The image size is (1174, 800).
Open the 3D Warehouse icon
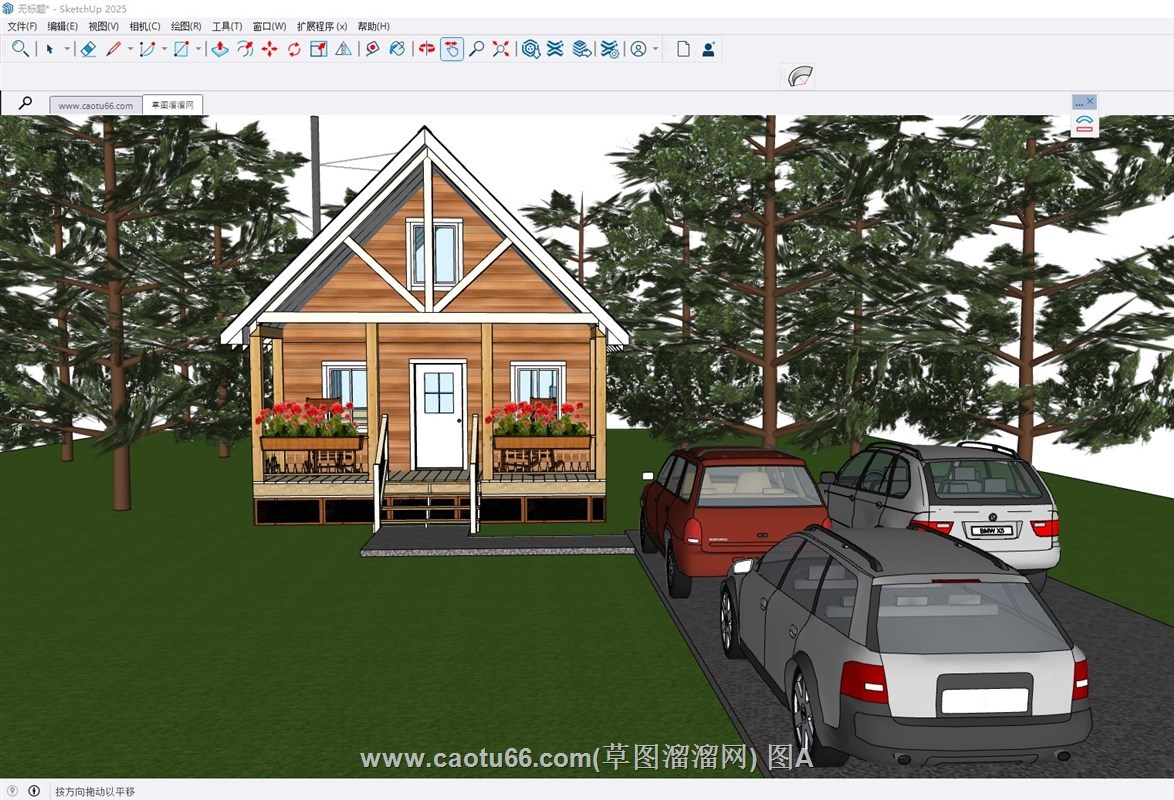(531, 49)
